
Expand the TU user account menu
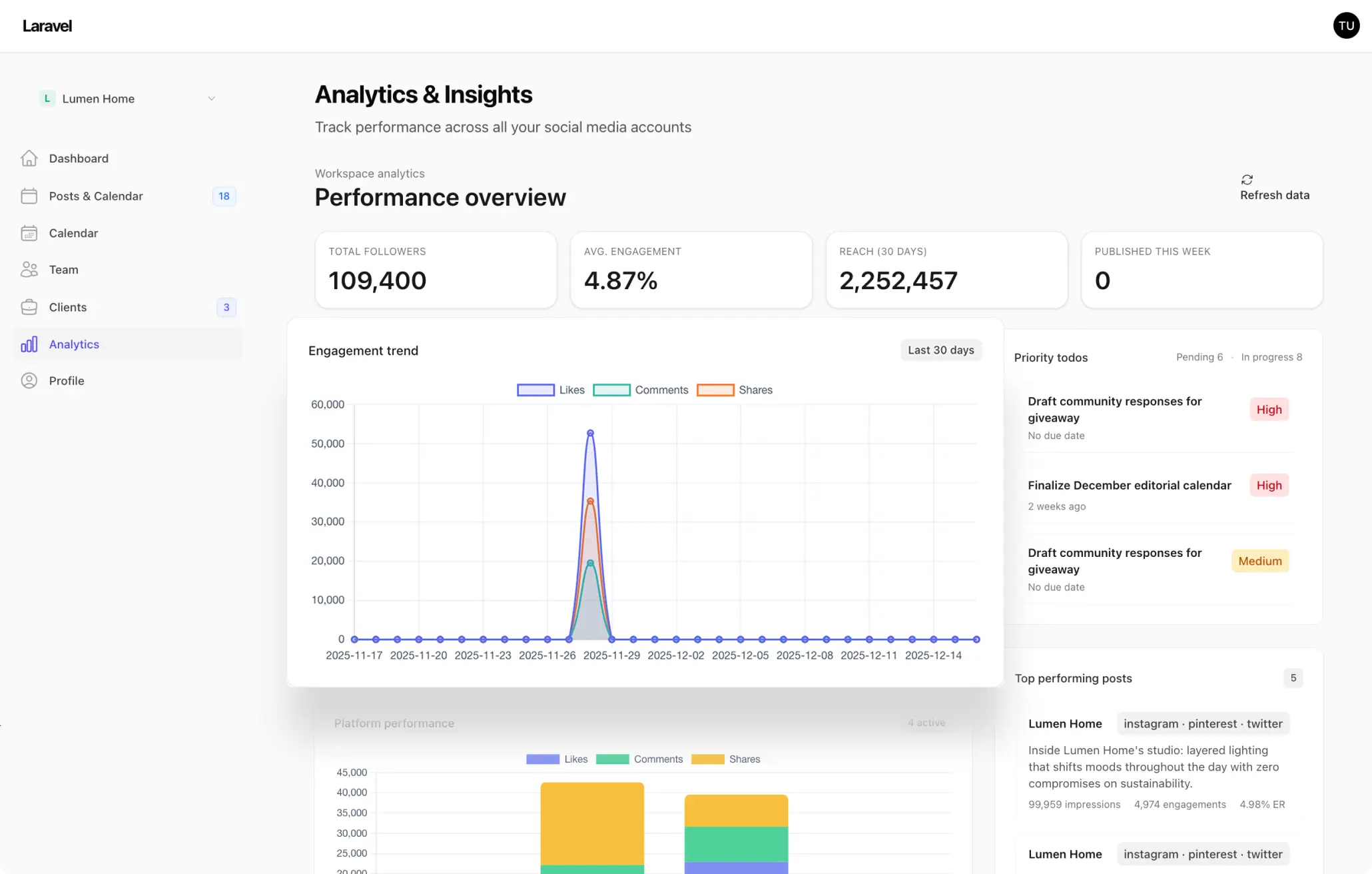(x=1345, y=25)
